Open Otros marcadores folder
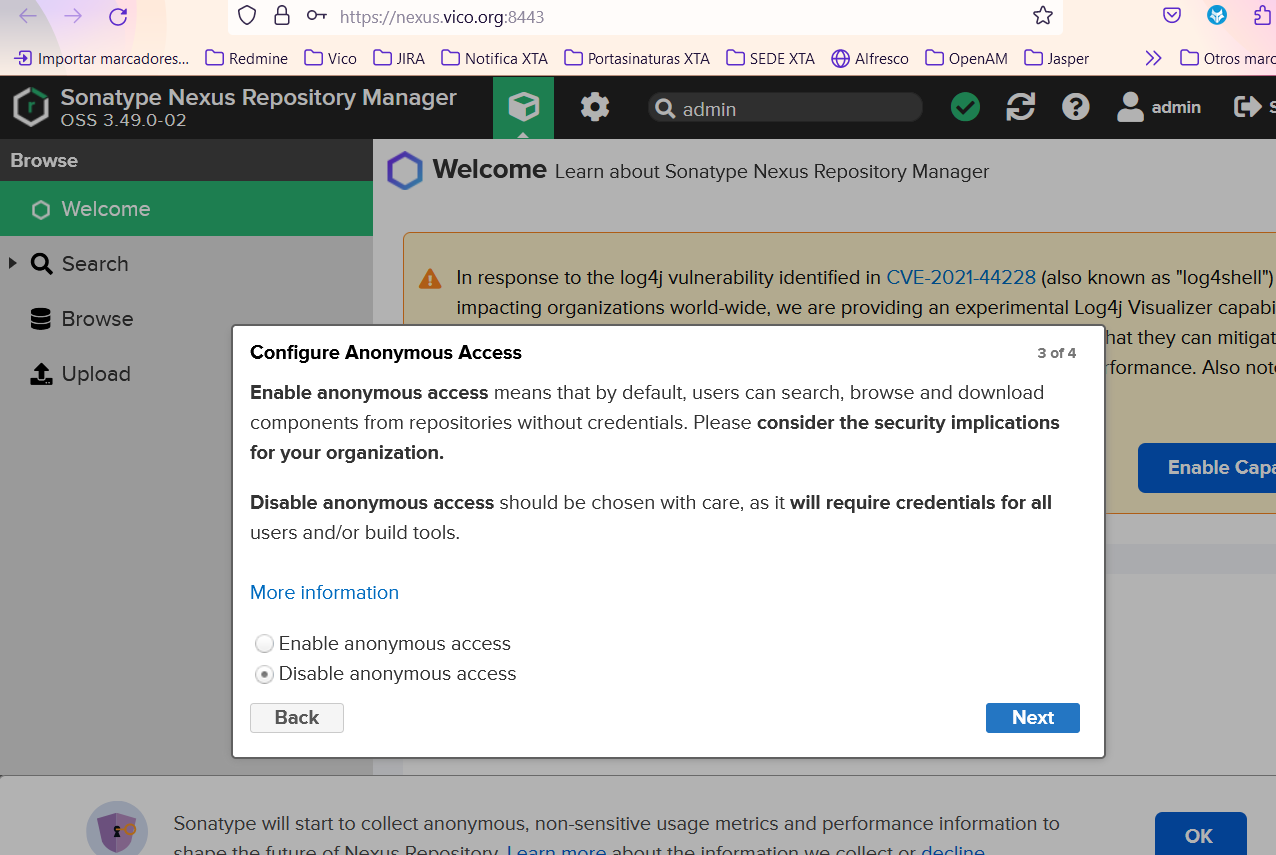 tap(1228, 58)
